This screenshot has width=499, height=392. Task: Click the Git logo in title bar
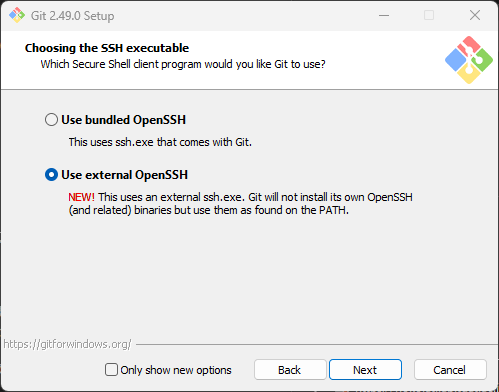click(x=17, y=15)
